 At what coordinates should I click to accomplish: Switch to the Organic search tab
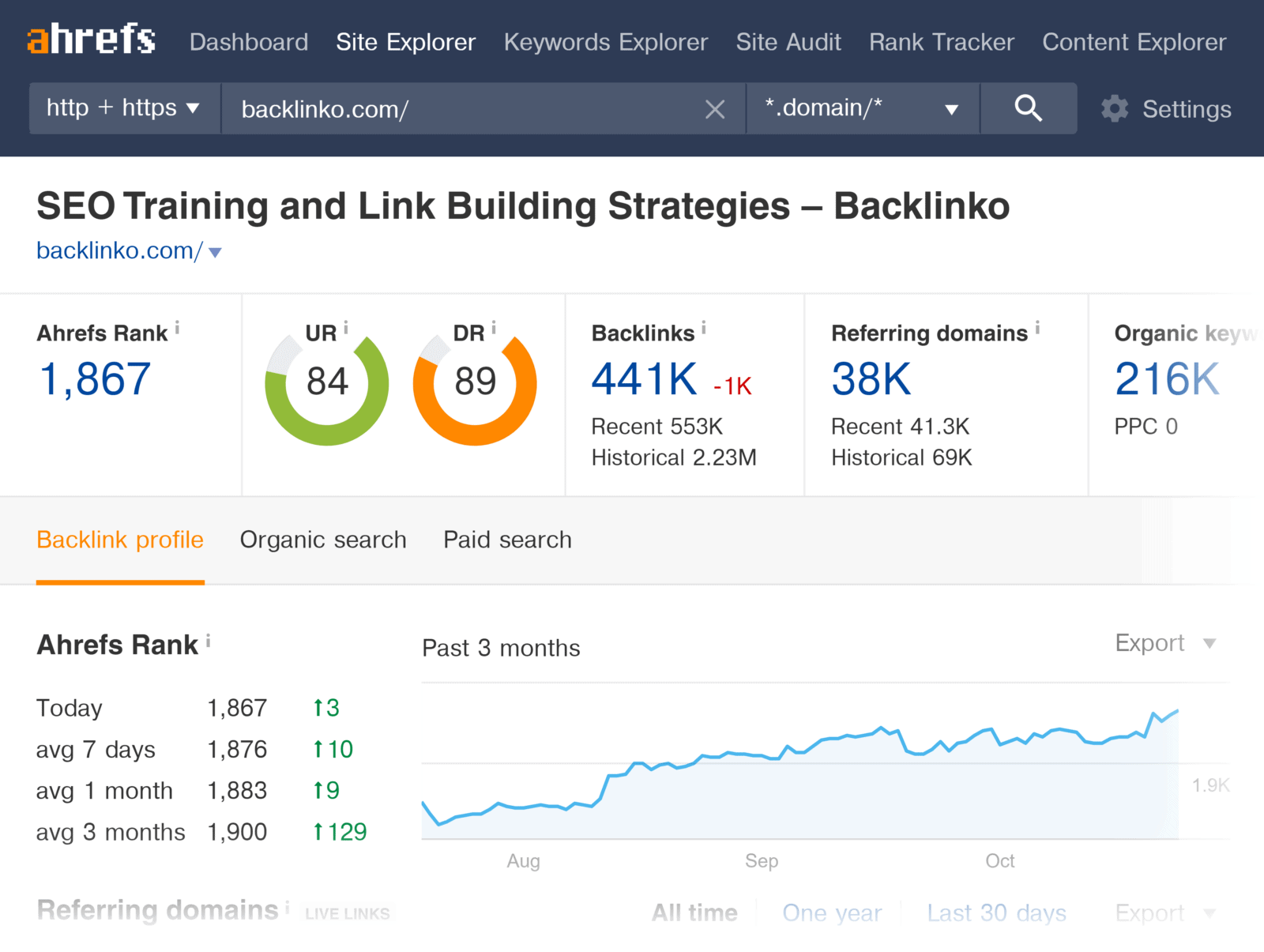(x=323, y=540)
